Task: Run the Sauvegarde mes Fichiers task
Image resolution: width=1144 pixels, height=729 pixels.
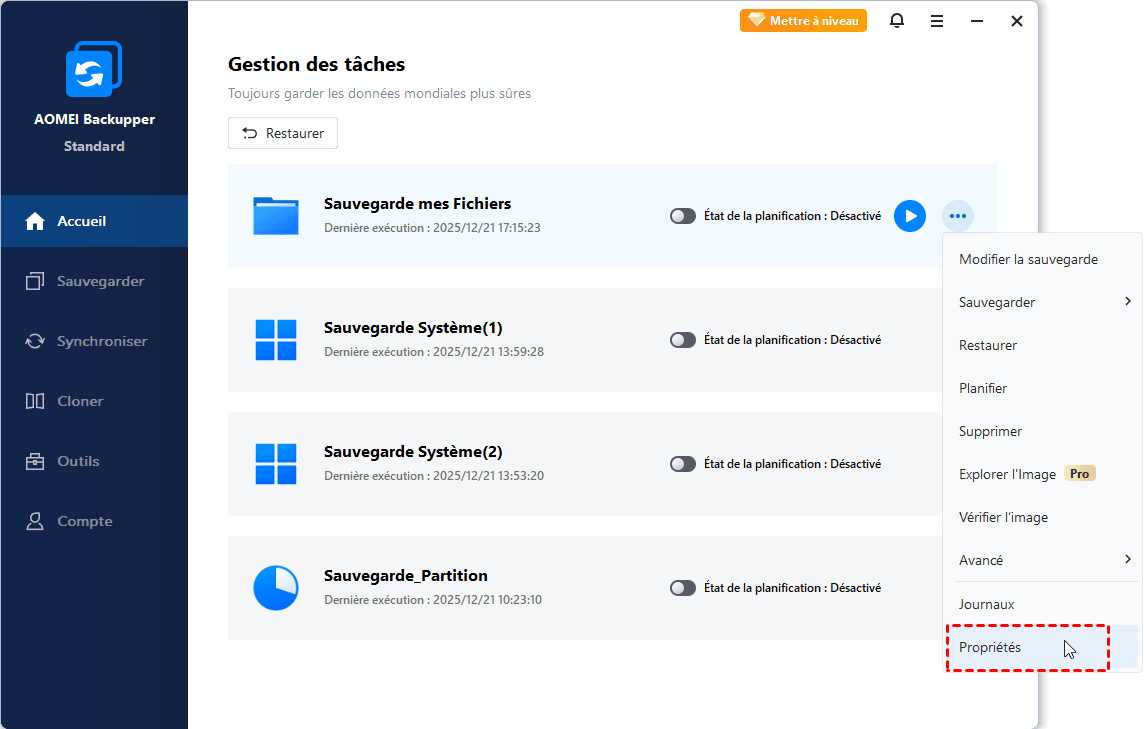Action: [909, 216]
